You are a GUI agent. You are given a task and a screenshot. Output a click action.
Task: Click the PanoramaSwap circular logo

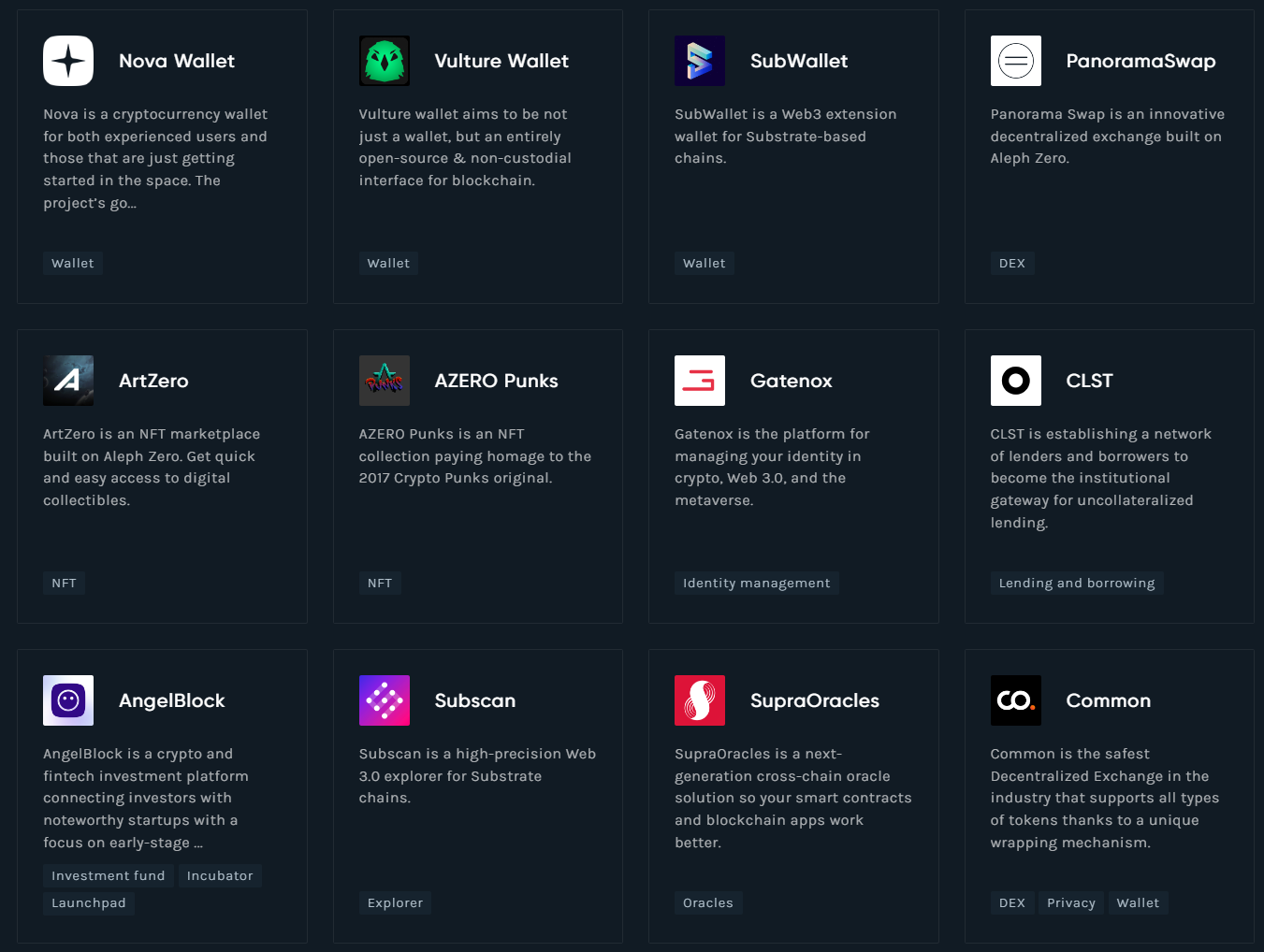click(x=1015, y=61)
